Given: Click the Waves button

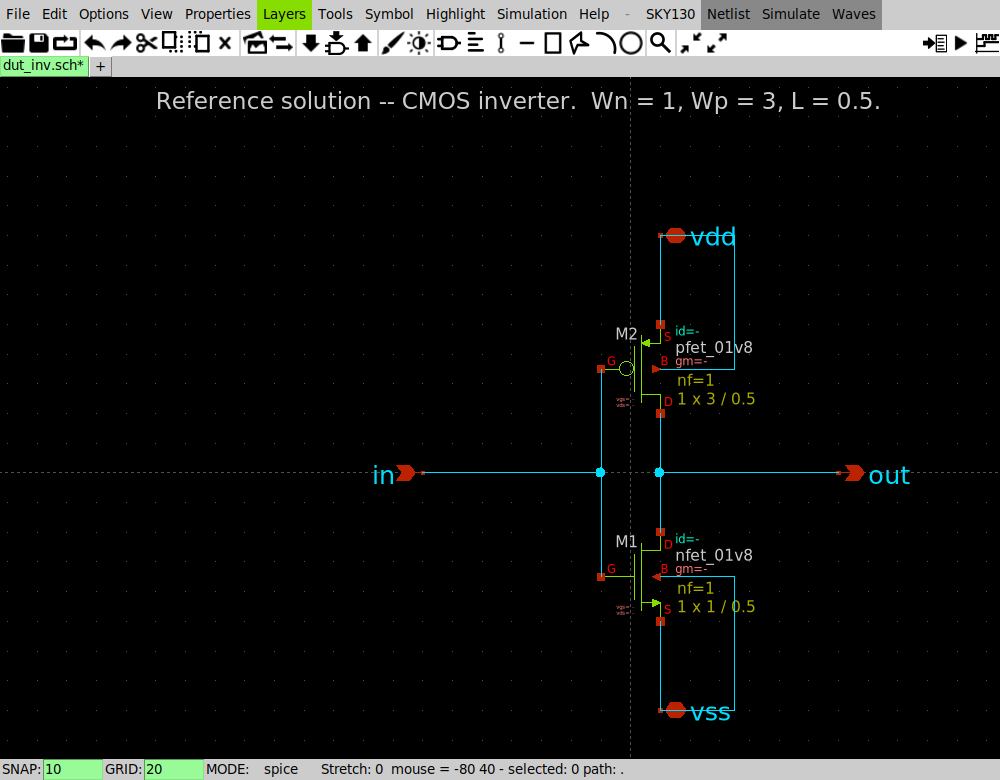Looking at the screenshot, I should pos(853,14).
